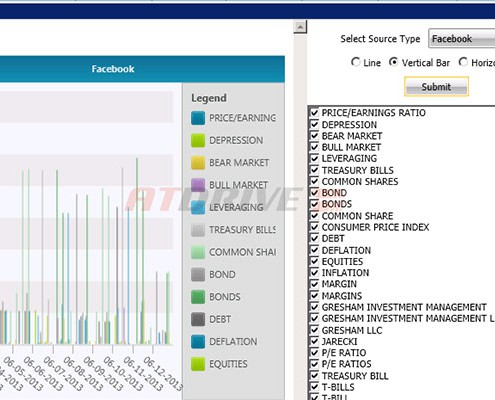Image resolution: width=495 pixels, height=400 pixels.
Task: Click the BULL MARKET legend purple swatch
Action: (x=198, y=185)
